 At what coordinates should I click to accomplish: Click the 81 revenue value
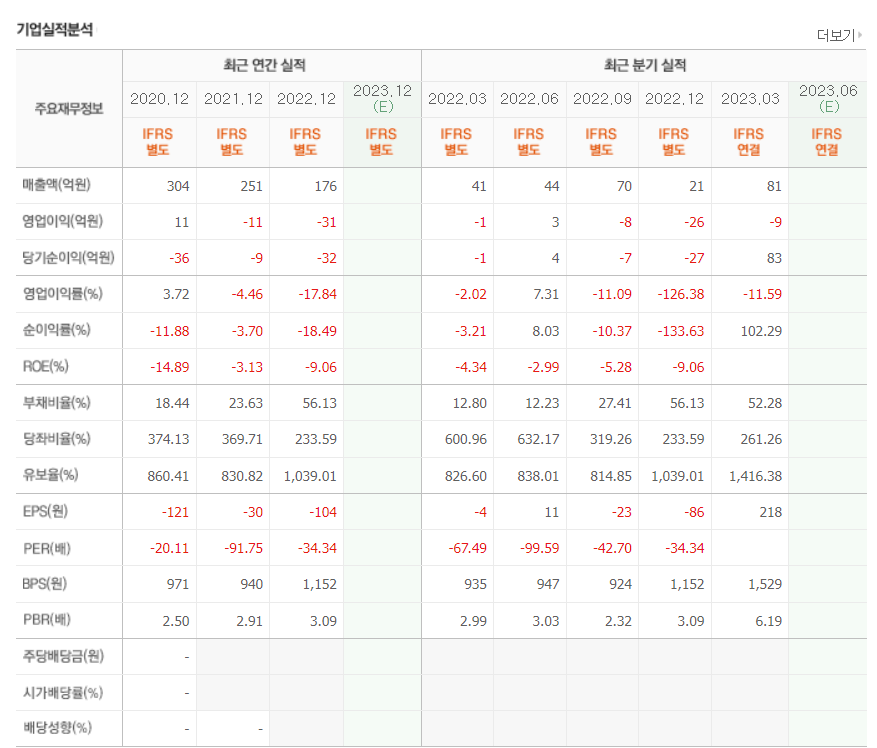(774, 186)
